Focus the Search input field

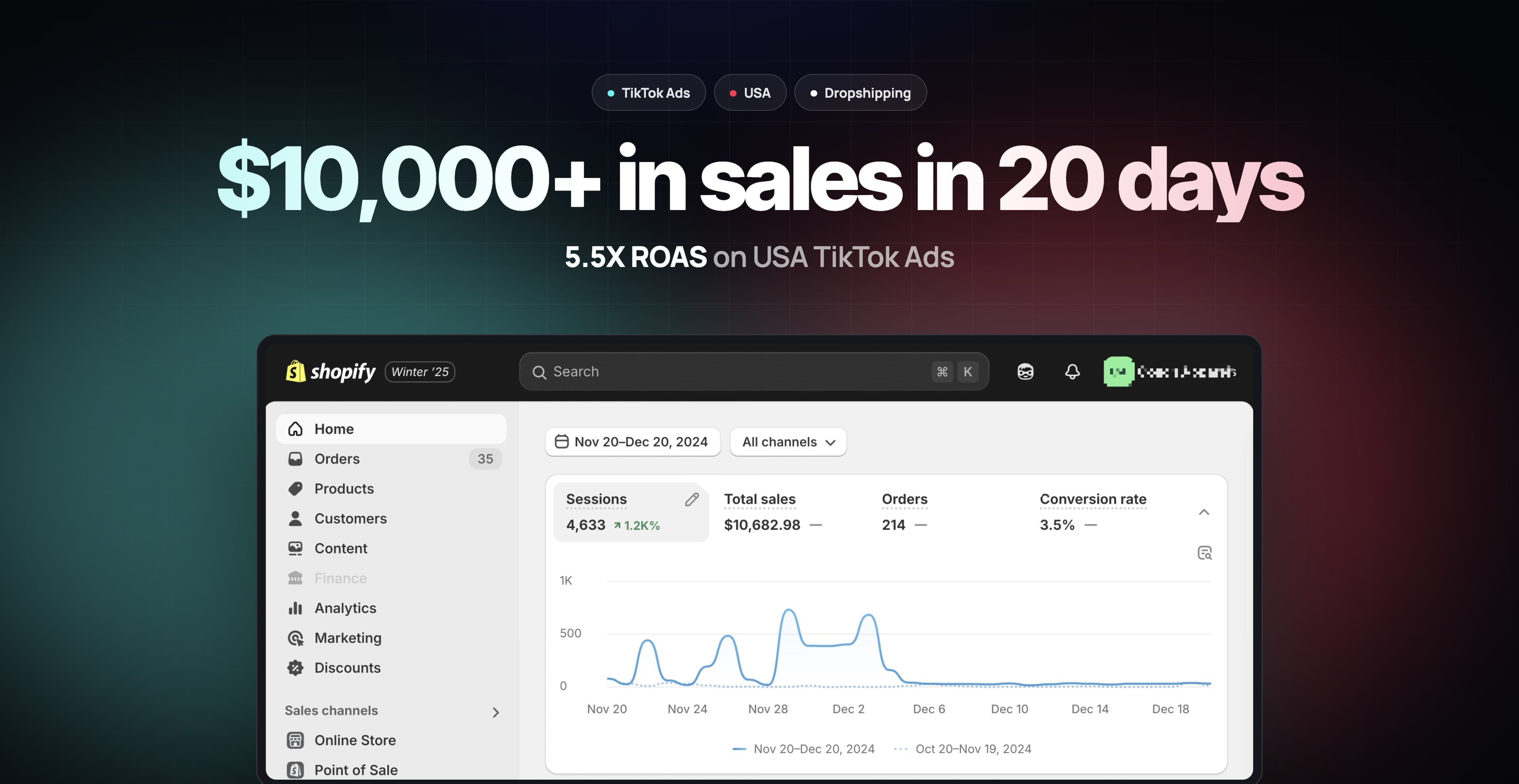point(754,371)
